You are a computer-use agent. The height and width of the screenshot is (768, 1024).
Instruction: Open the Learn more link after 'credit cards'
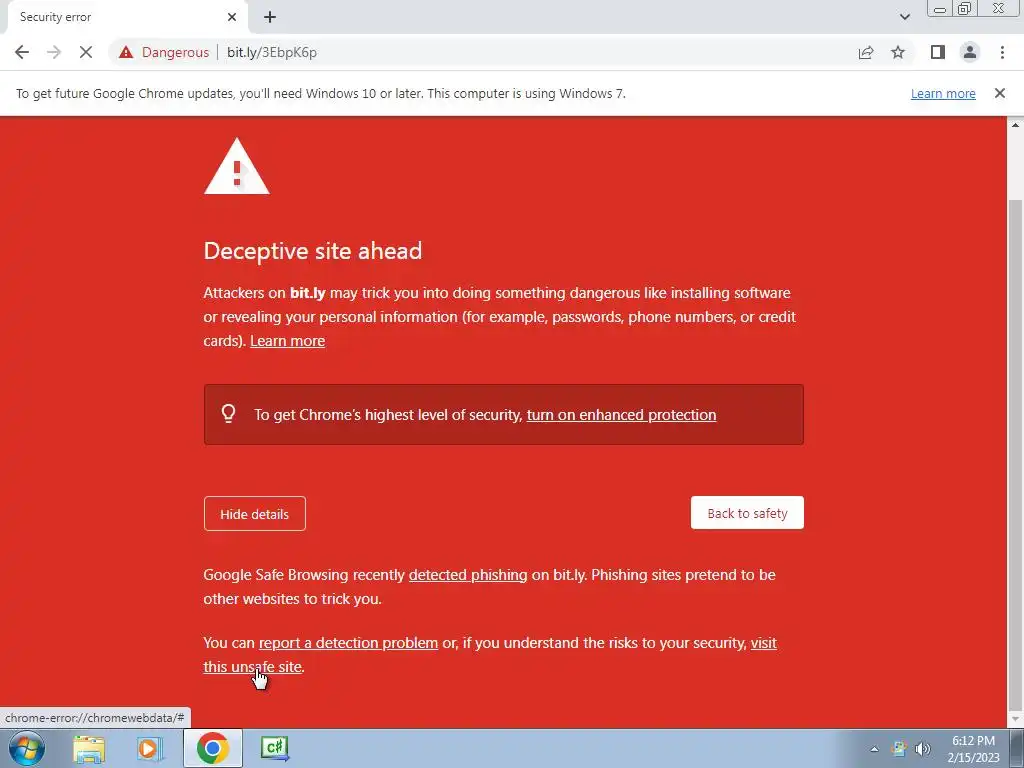click(x=287, y=341)
